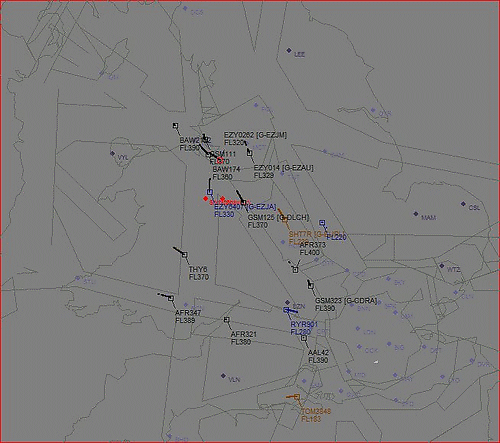This screenshot has height=443, width=500.
Task: Click the LEE waypoint marker
Action: (289, 50)
